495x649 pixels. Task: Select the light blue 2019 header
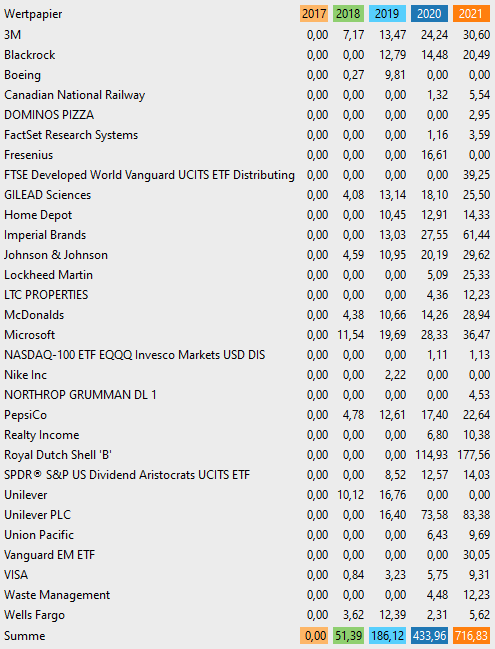(x=387, y=14)
